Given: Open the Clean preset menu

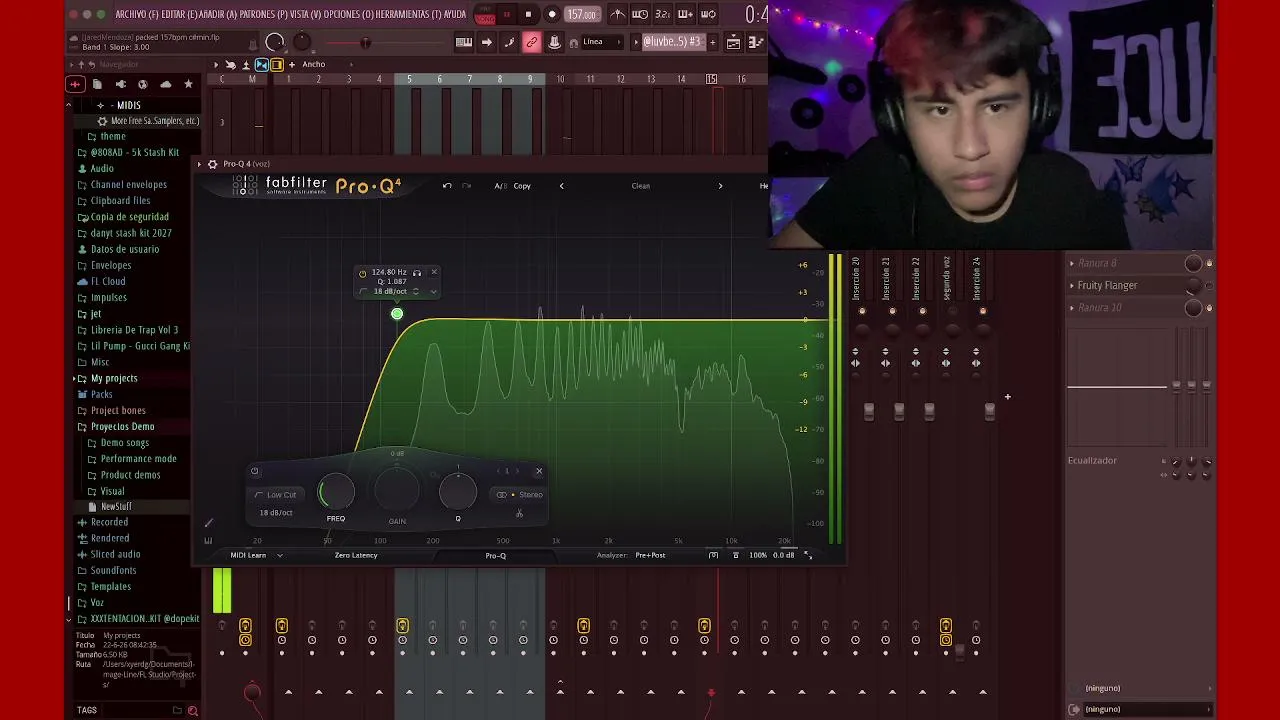Looking at the screenshot, I should pos(640,186).
